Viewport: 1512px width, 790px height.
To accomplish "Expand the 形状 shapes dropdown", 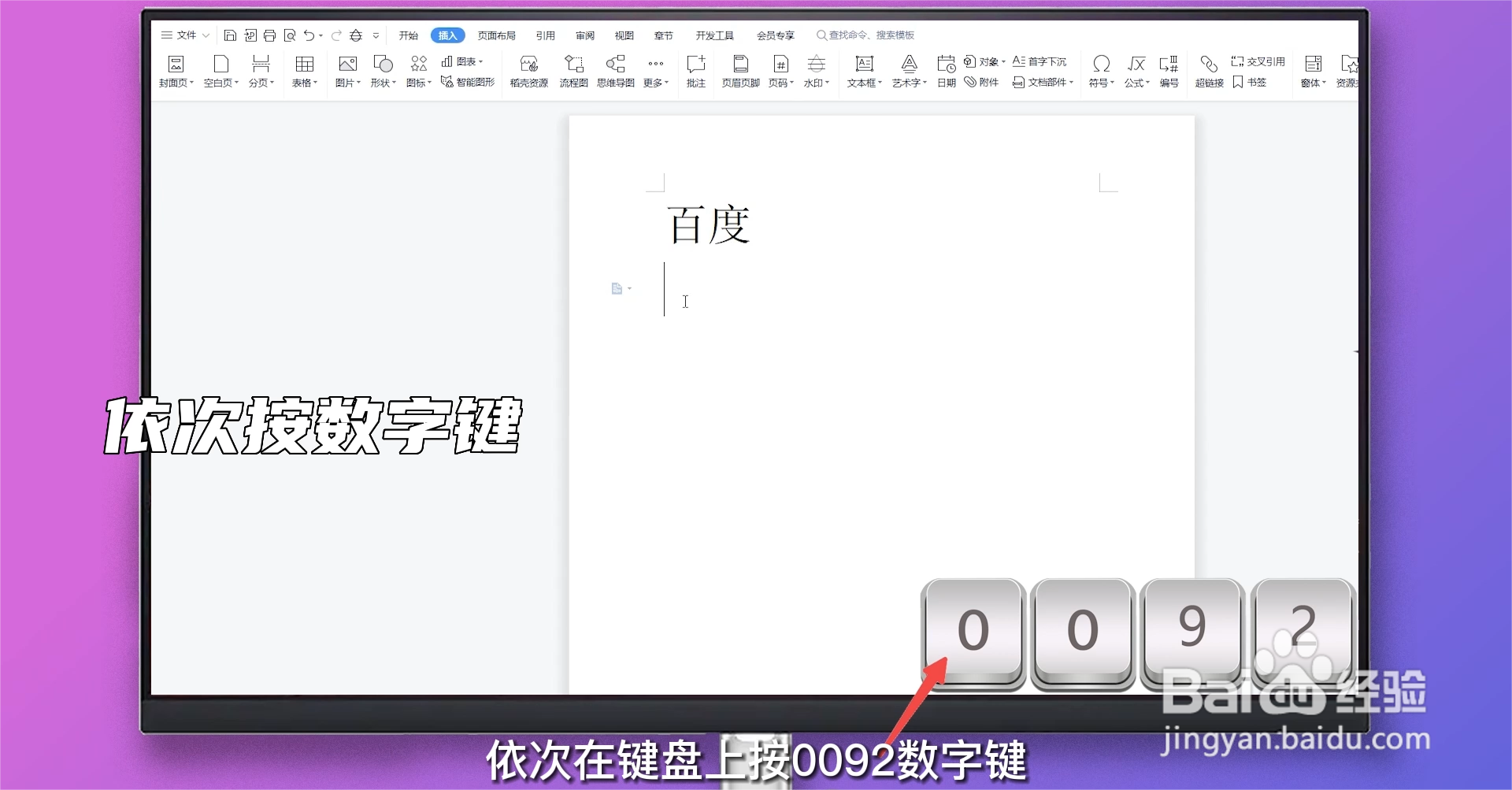I will pos(382,71).
